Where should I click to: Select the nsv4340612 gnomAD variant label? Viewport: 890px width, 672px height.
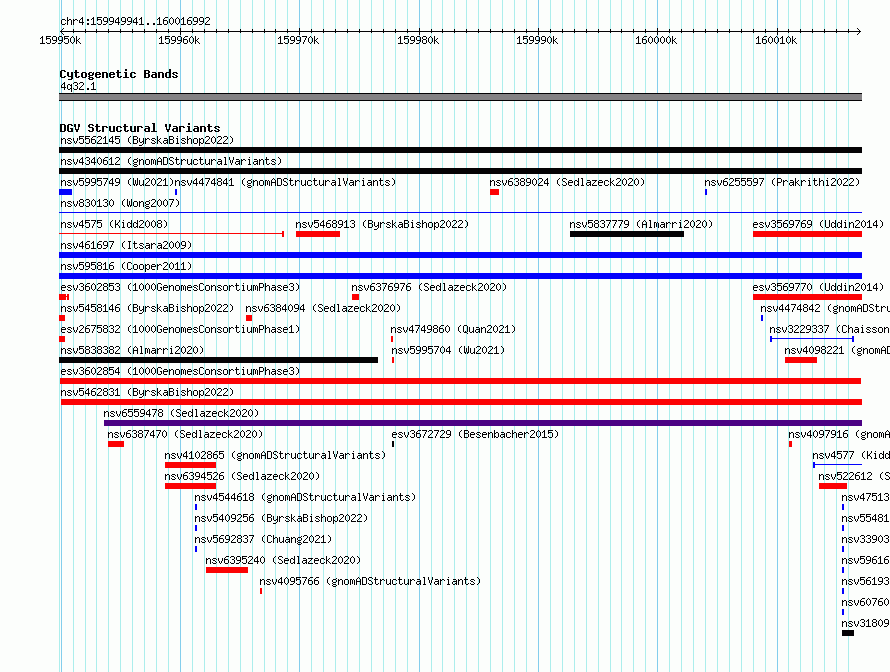(x=171, y=161)
